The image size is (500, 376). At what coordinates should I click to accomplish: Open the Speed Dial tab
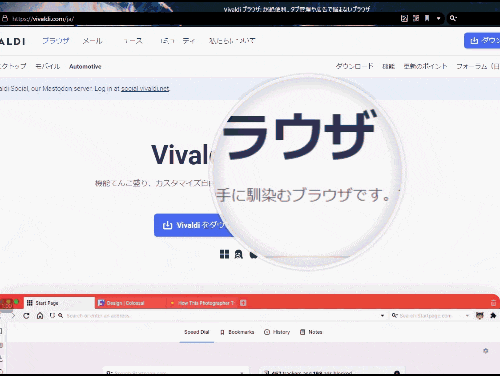[x=197, y=332]
